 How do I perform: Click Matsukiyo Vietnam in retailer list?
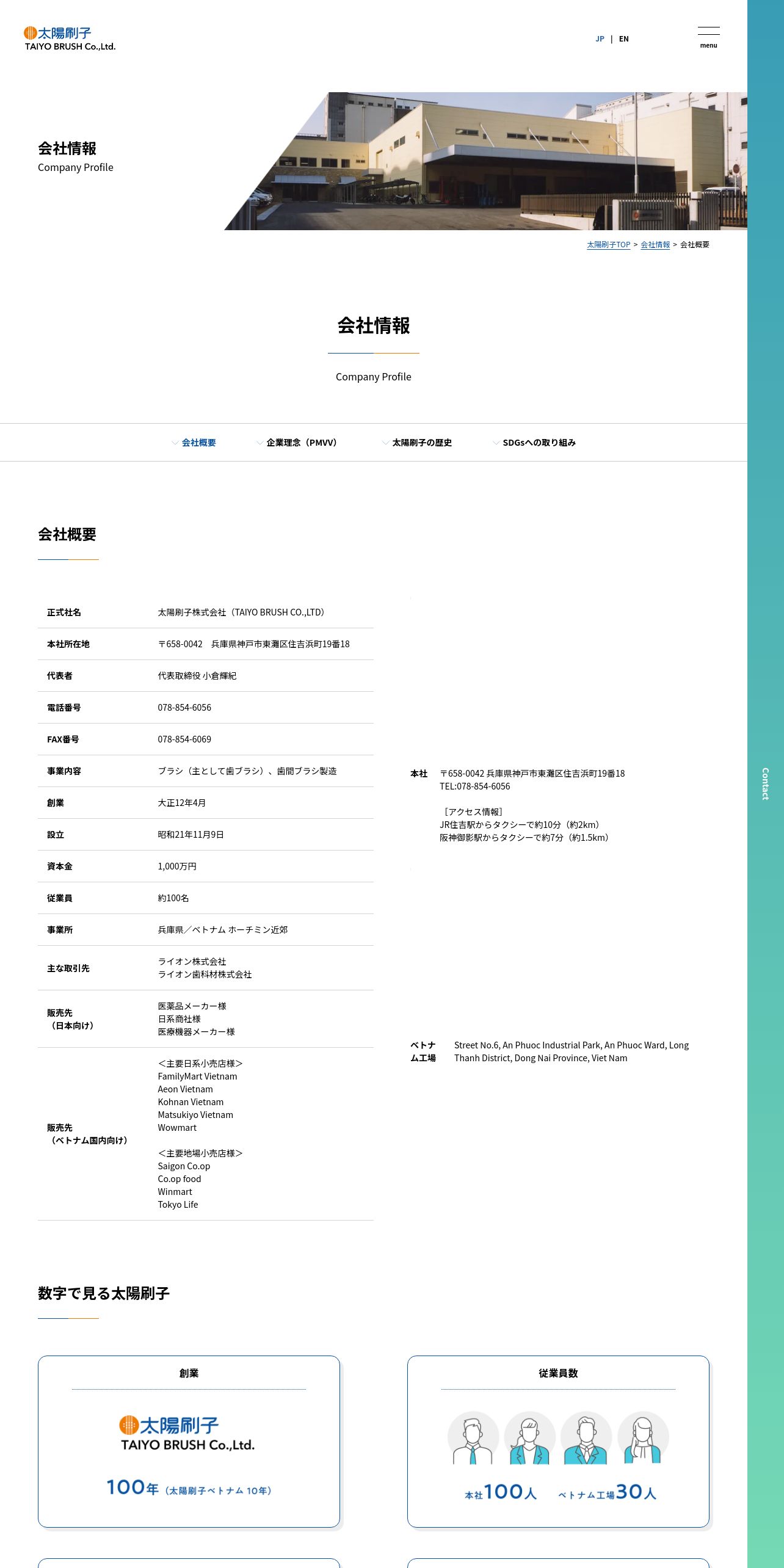(x=195, y=1115)
